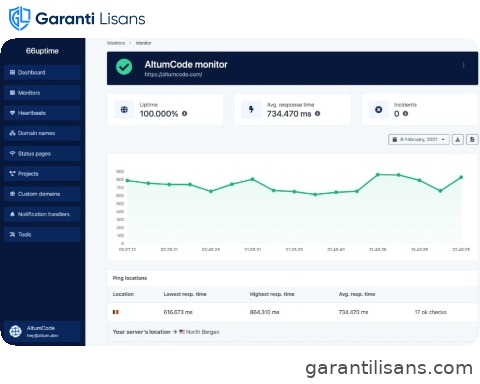
Task: Open the monitor options three-dot menu
Action: coord(463,65)
